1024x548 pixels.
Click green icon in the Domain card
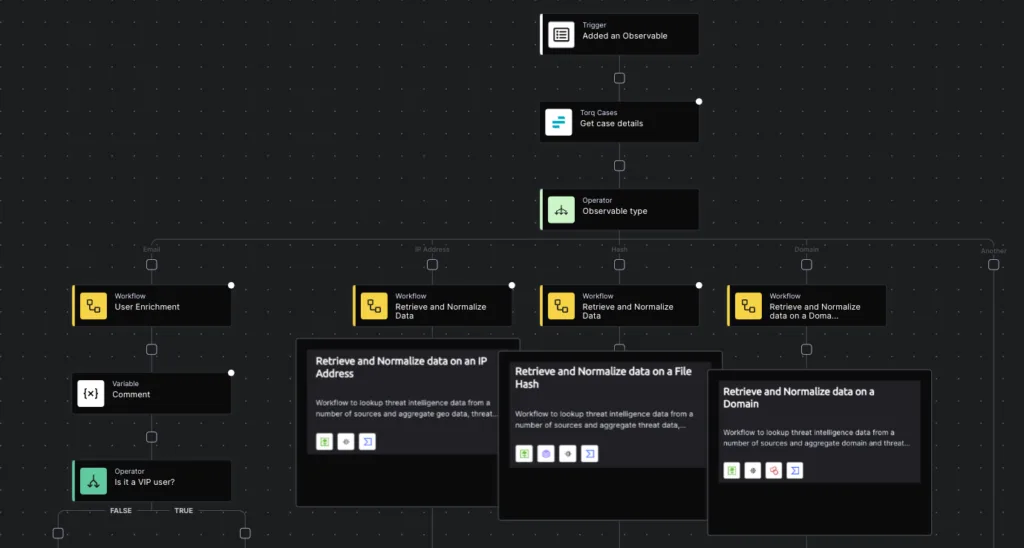coord(732,470)
